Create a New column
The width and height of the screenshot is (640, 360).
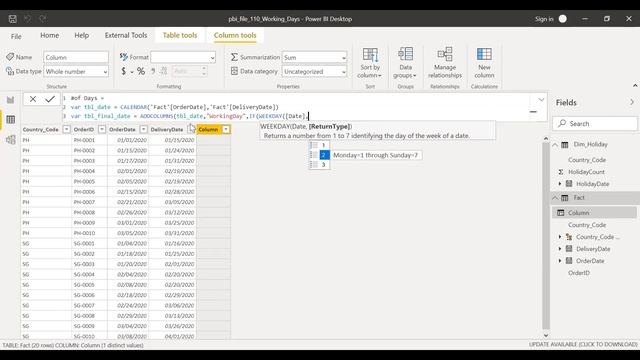[484, 63]
